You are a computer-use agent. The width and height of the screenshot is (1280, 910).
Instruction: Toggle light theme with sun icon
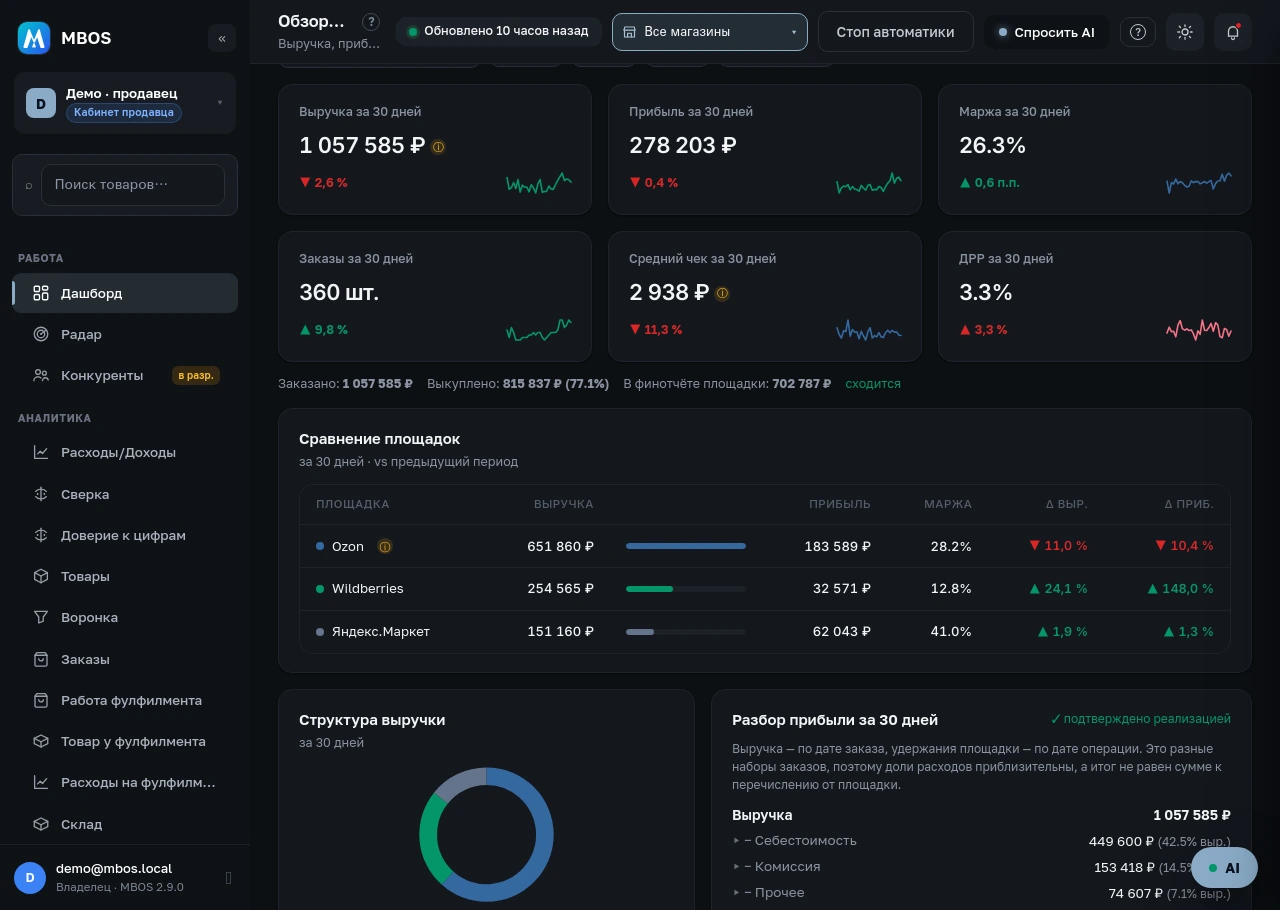pyautogui.click(x=1185, y=32)
